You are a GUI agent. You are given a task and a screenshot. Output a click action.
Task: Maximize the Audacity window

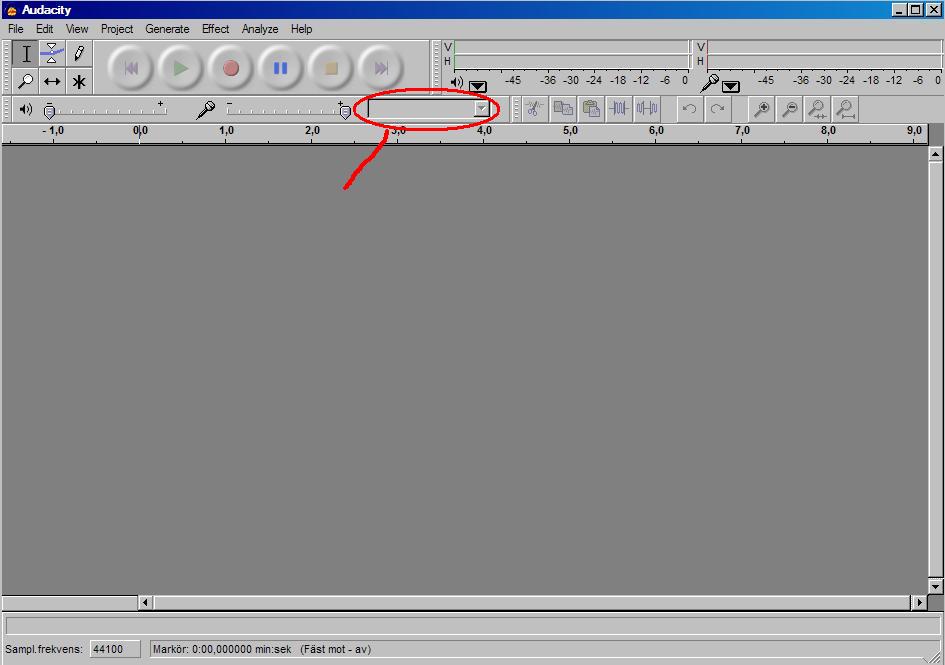point(915,10)
